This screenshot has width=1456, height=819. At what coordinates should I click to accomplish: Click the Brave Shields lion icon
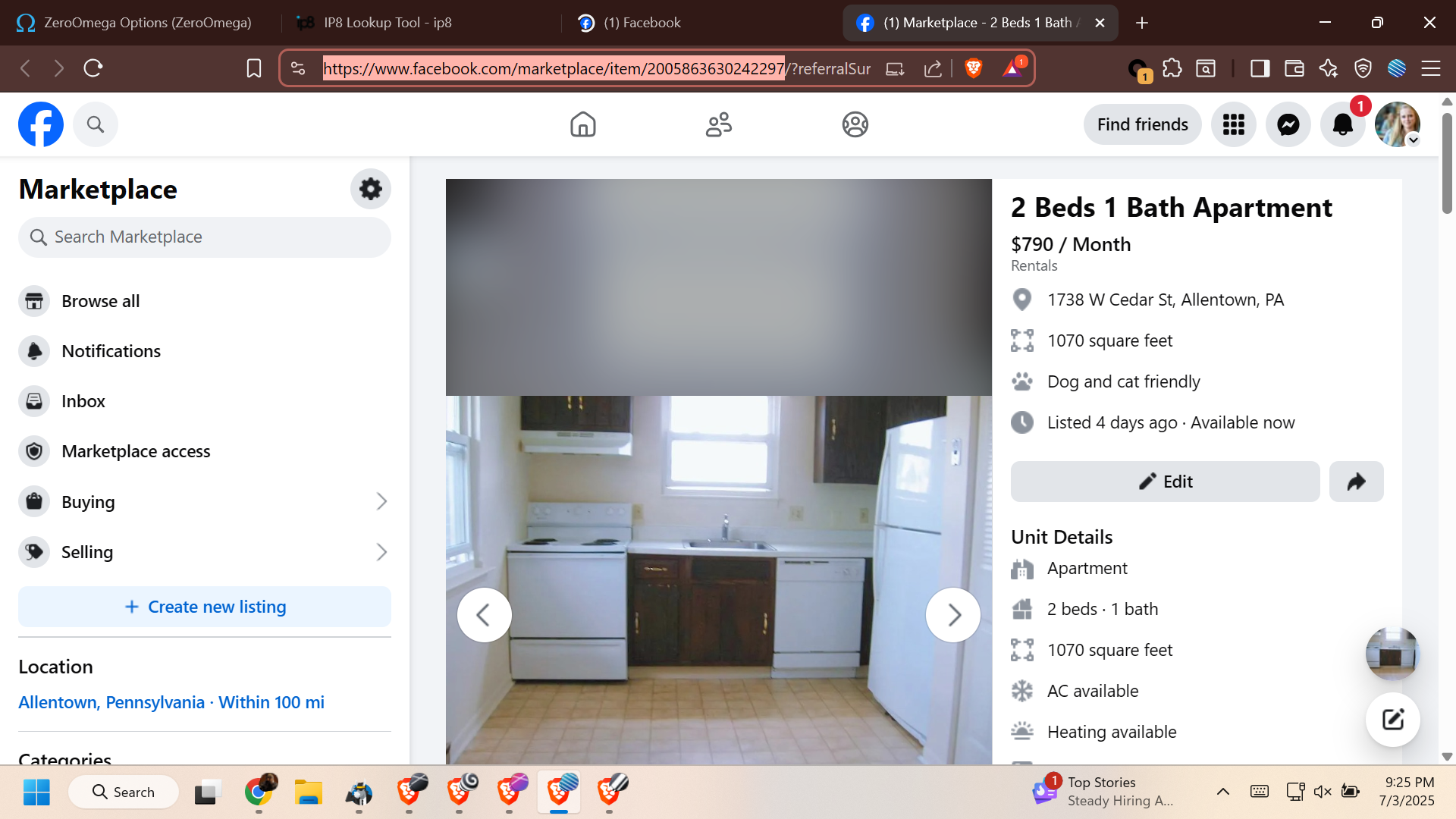tap(973, 68)
